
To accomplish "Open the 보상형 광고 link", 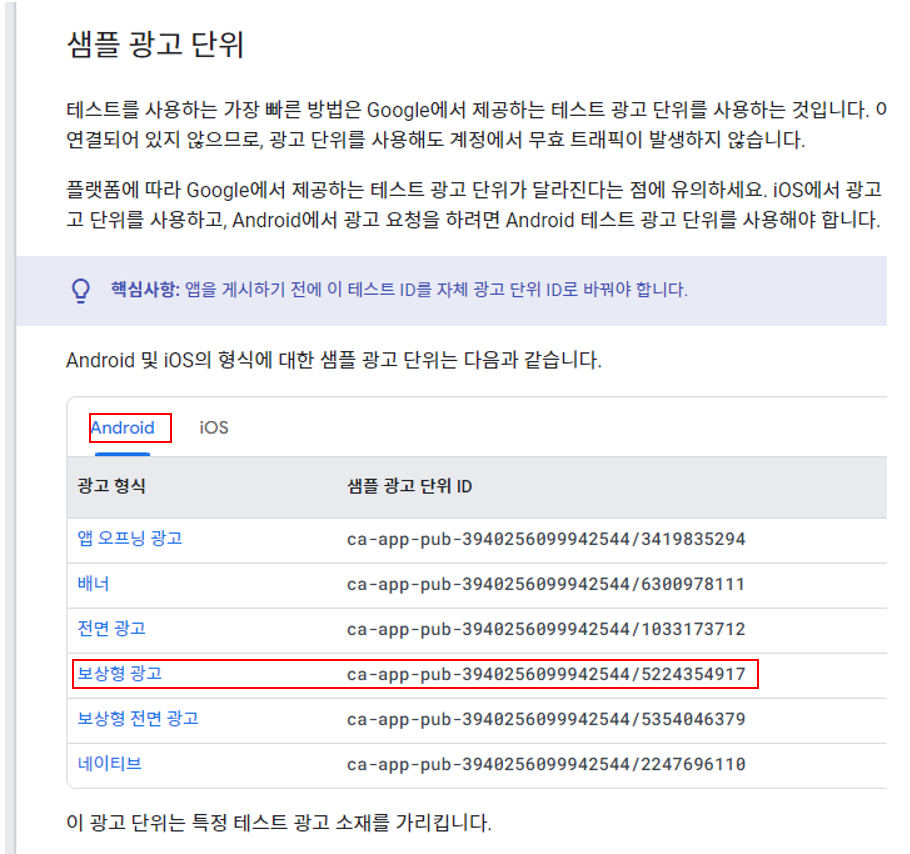I will coord(120,674).
